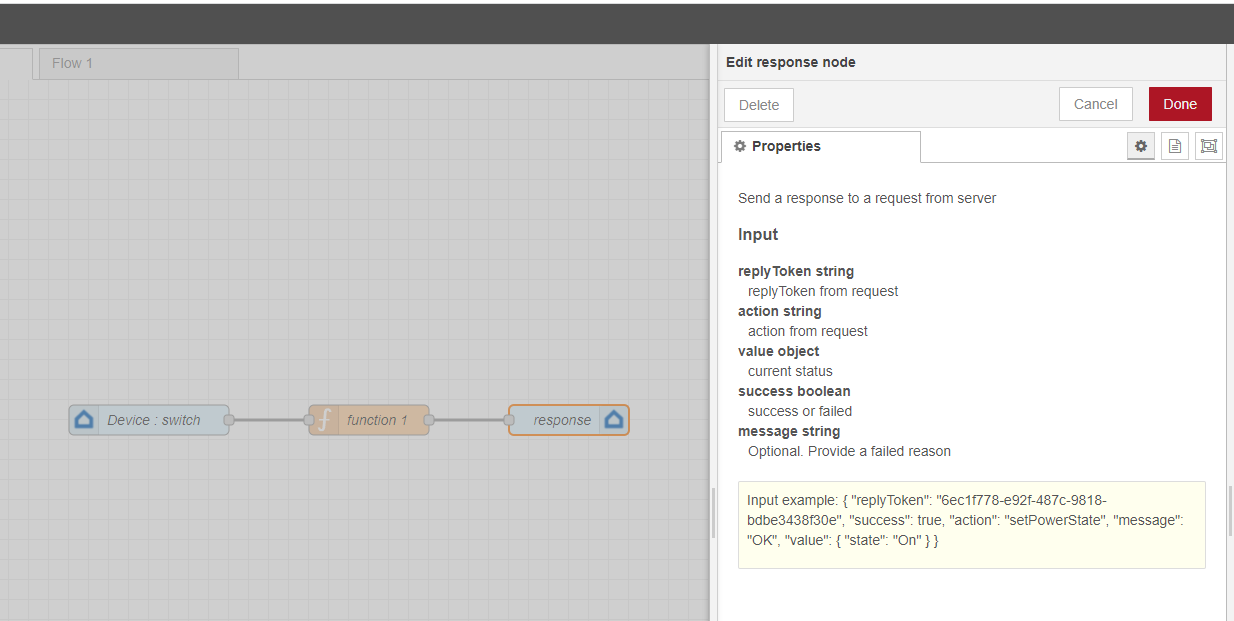Select wire between function 1 and response
The height and width of the screenshot is (621, 1234).
[469, 420]
